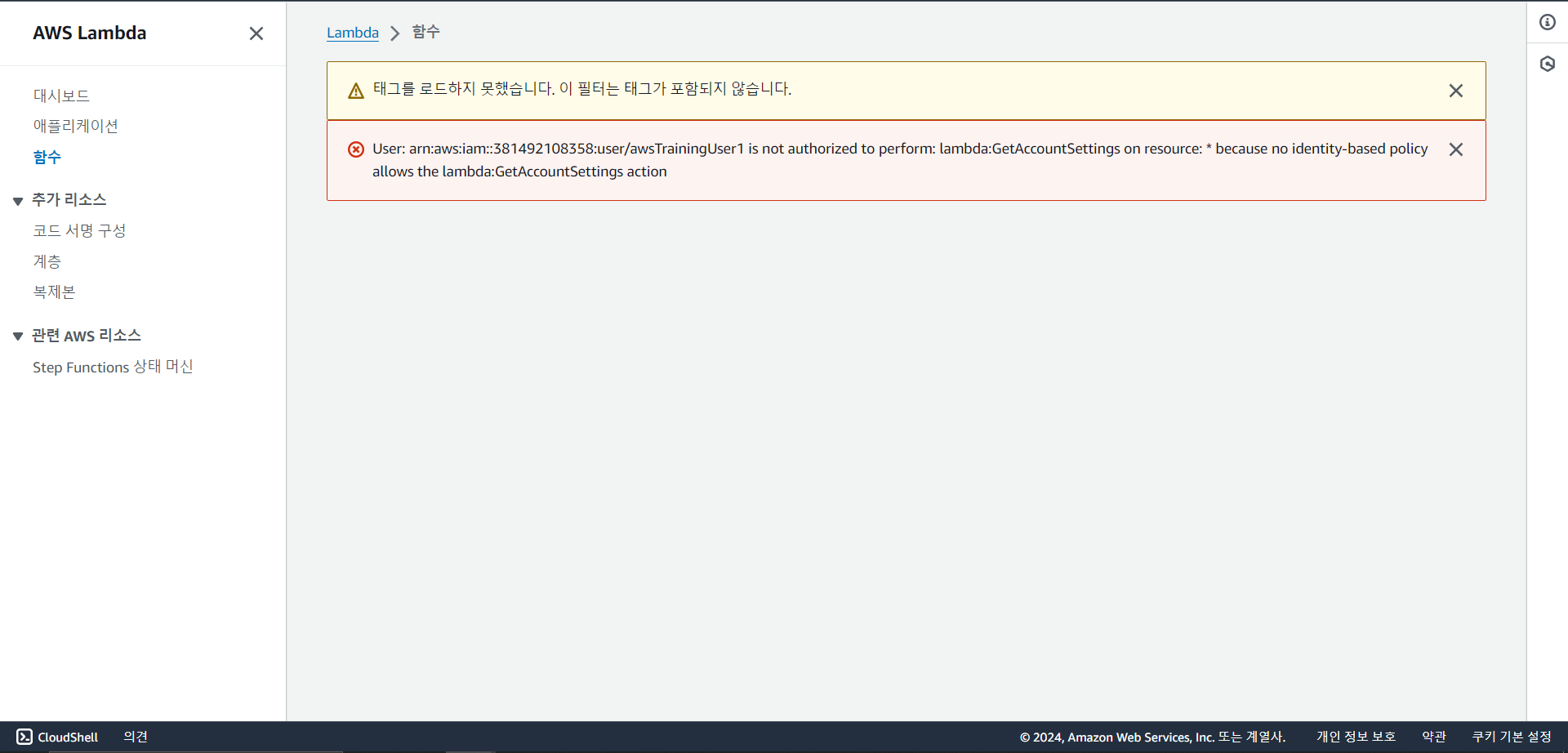Open 복제본 in the sidebar

(x=54, y=292)
